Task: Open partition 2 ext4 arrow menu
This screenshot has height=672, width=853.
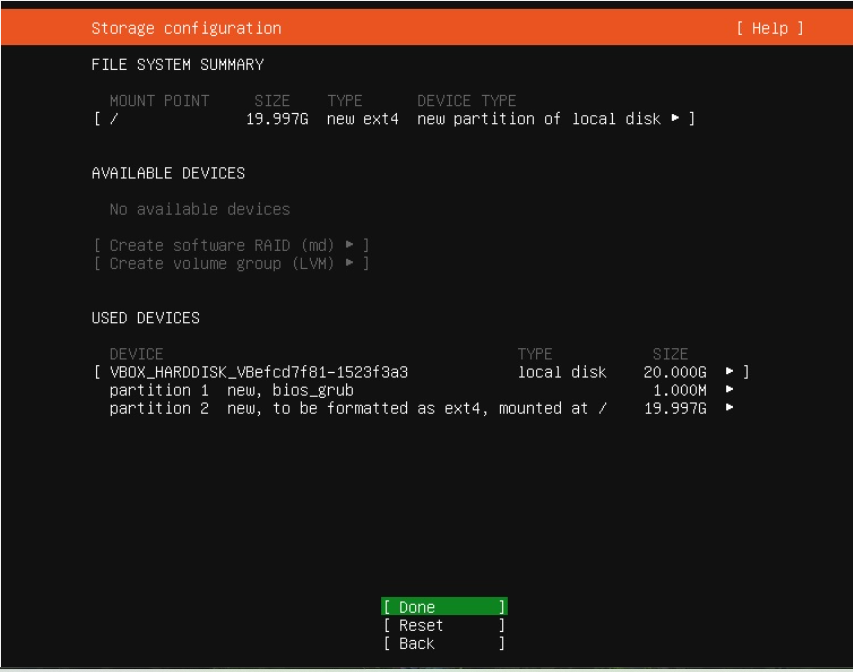Action: tap(730, 408)
